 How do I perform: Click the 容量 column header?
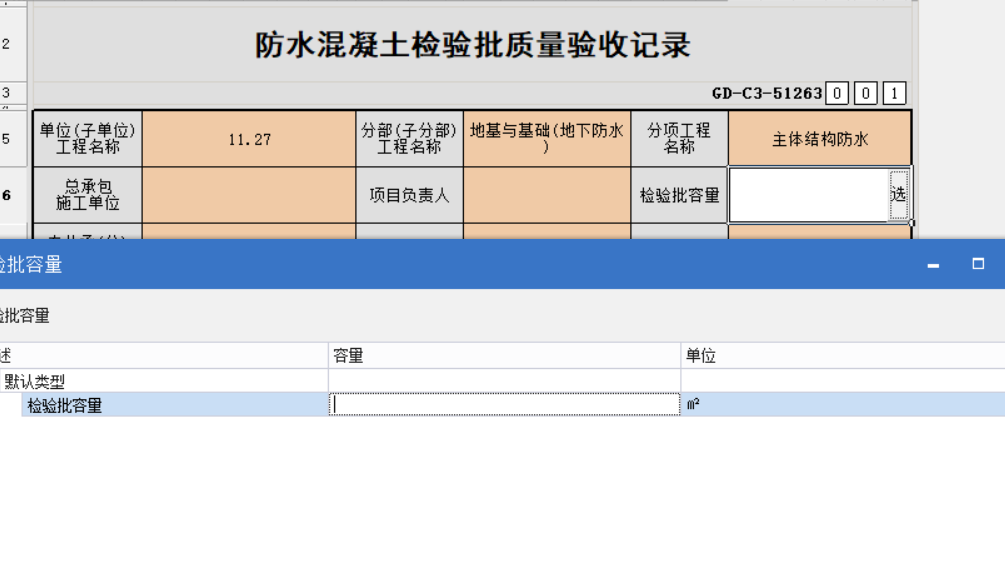click(504, 356)
